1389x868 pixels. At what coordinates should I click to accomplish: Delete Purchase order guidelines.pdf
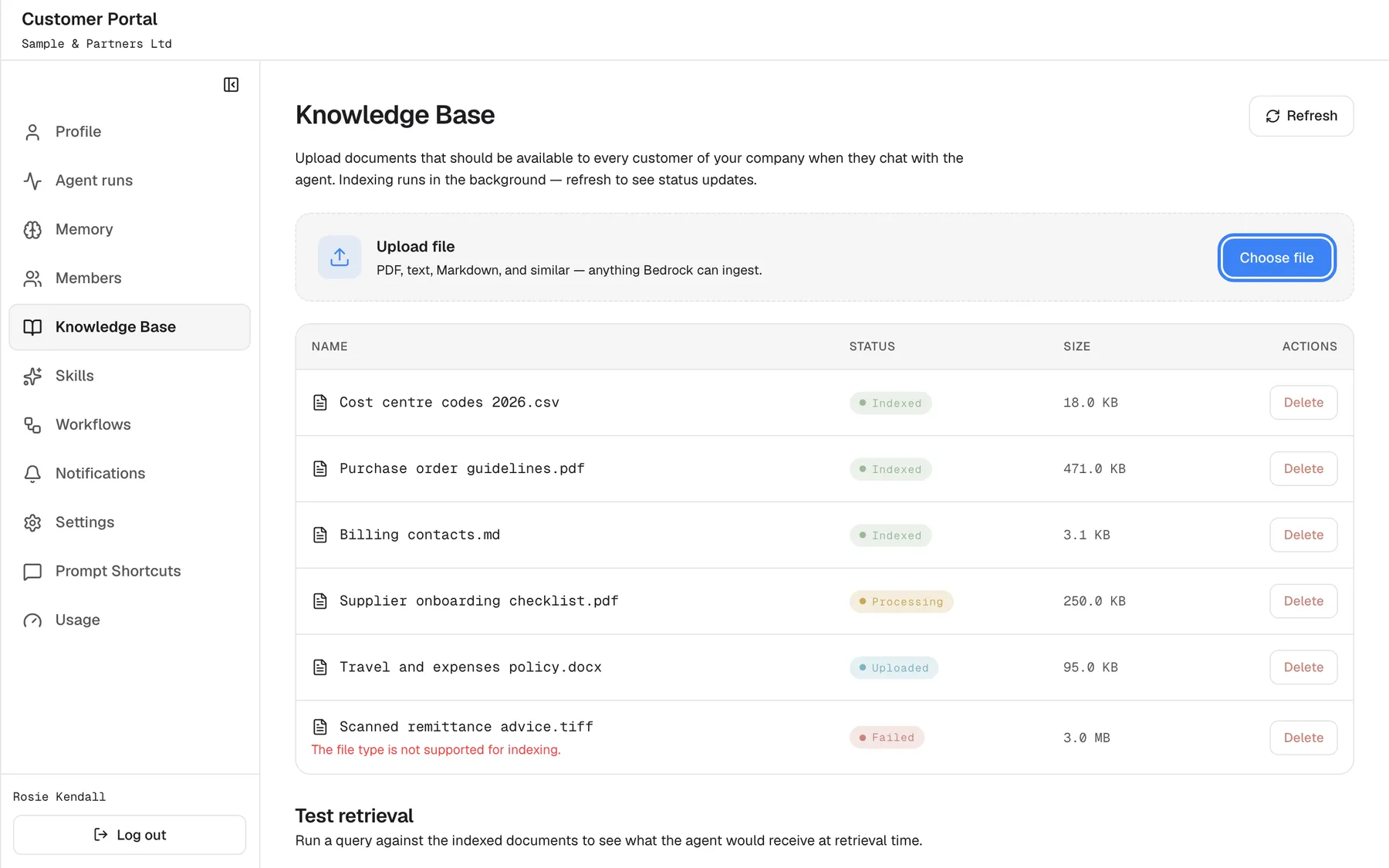tap(1303, 469)
